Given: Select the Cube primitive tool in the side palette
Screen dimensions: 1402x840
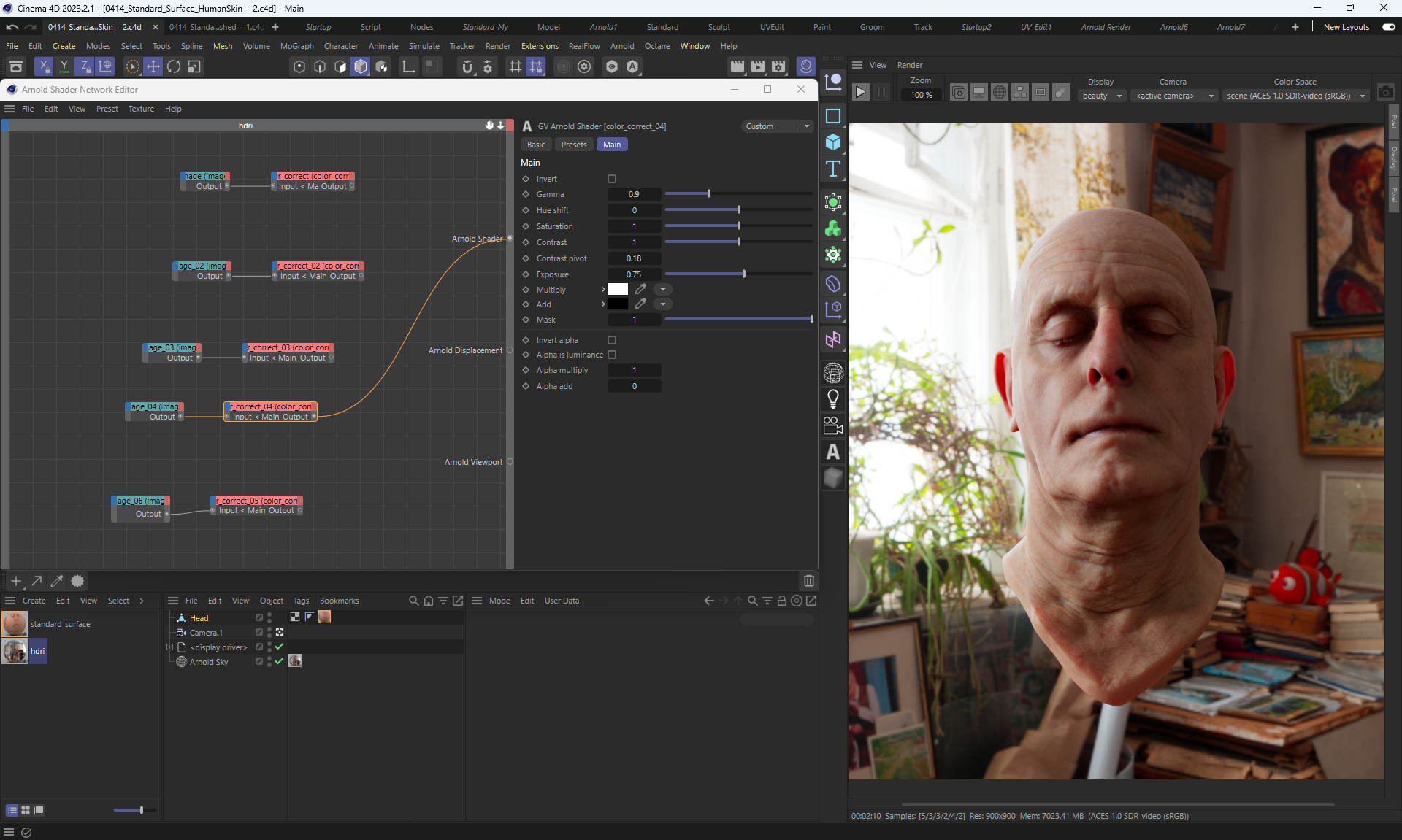Looking at the screenshot, I should coord(833,142).
